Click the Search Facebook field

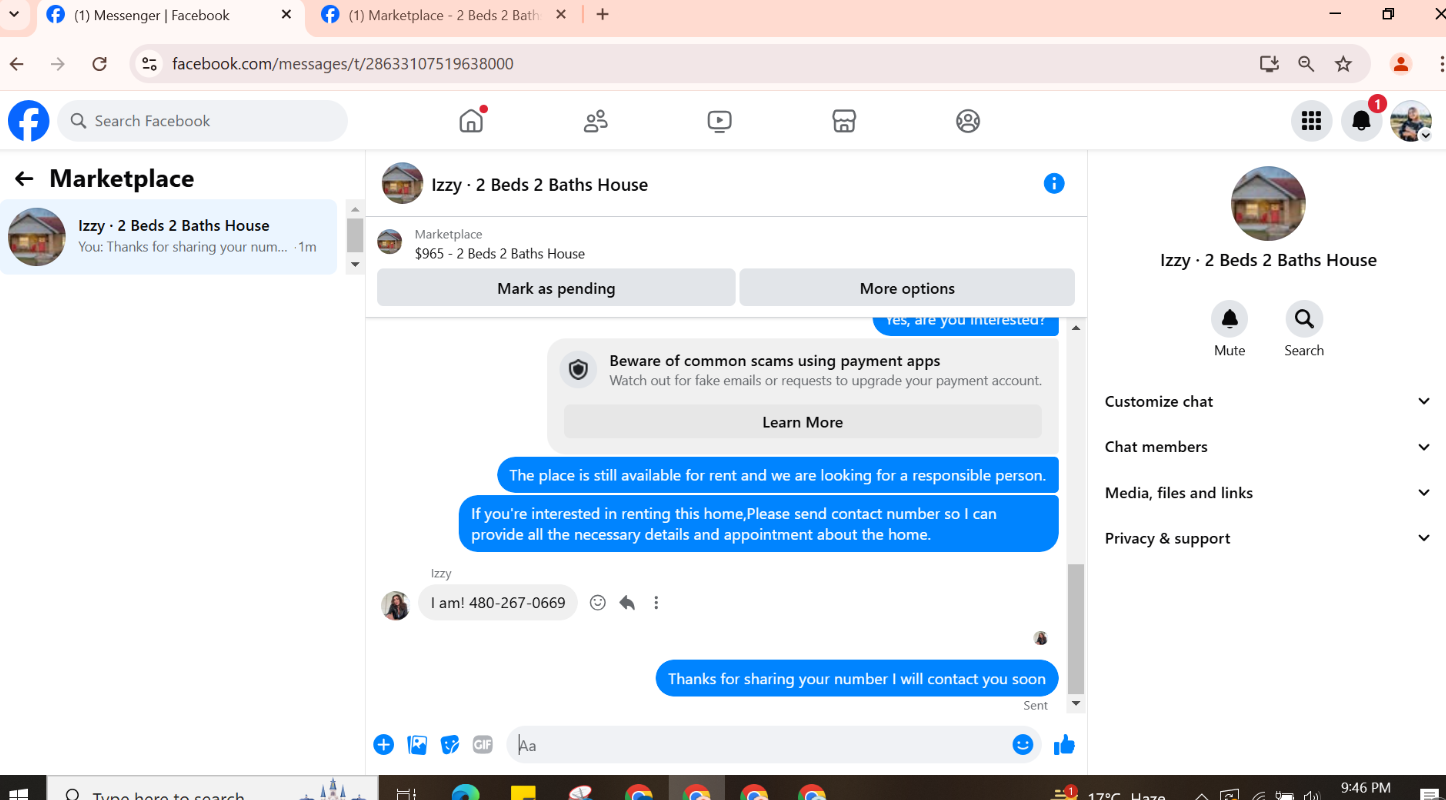pyautogui.click(x=202, y=121)
